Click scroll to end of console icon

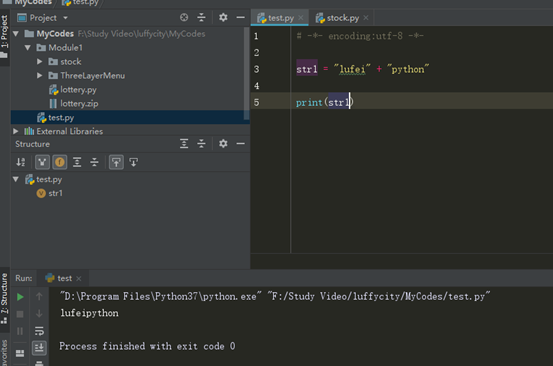pos(39,348)
